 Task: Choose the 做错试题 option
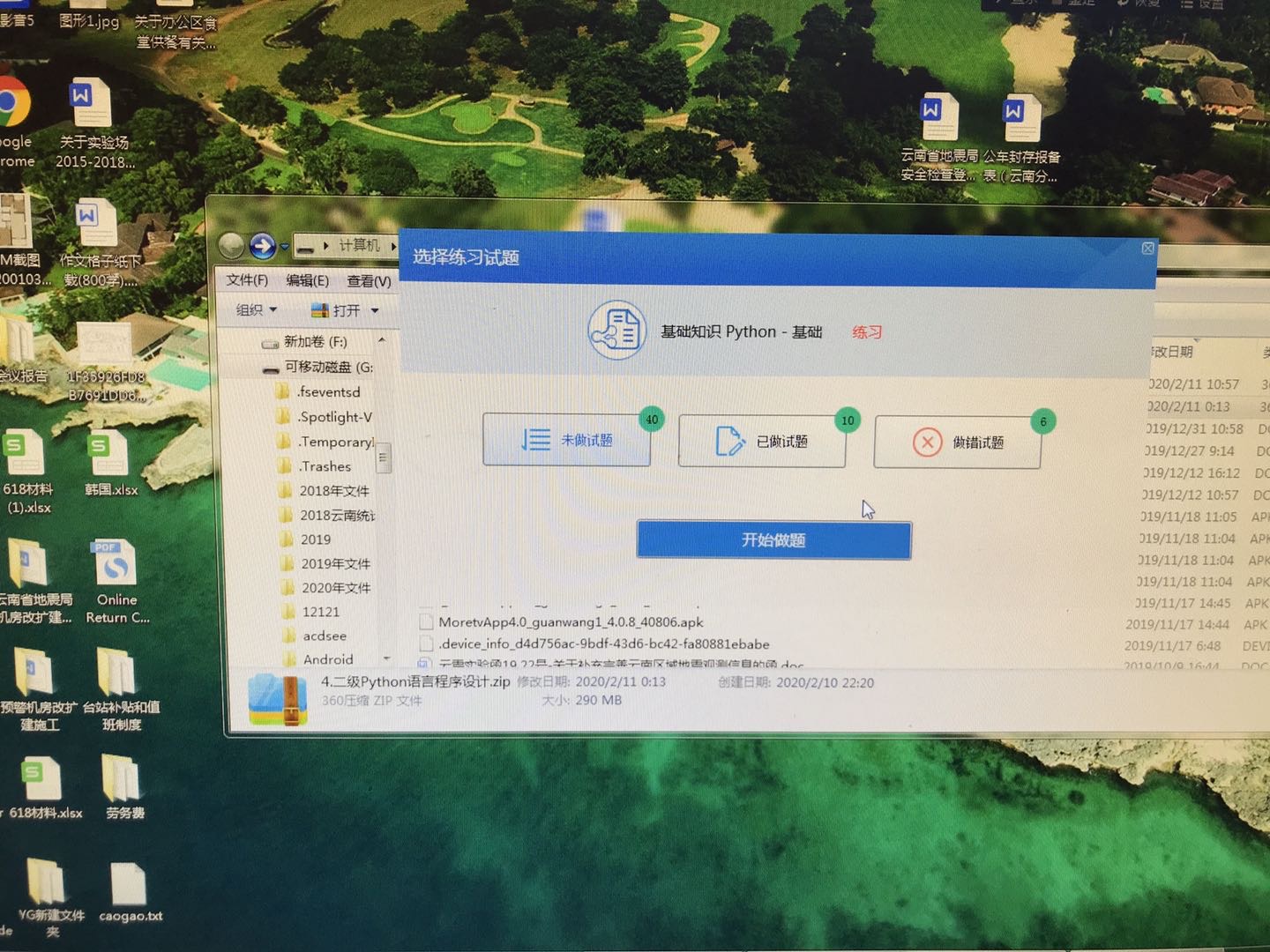tap(958, 442)
